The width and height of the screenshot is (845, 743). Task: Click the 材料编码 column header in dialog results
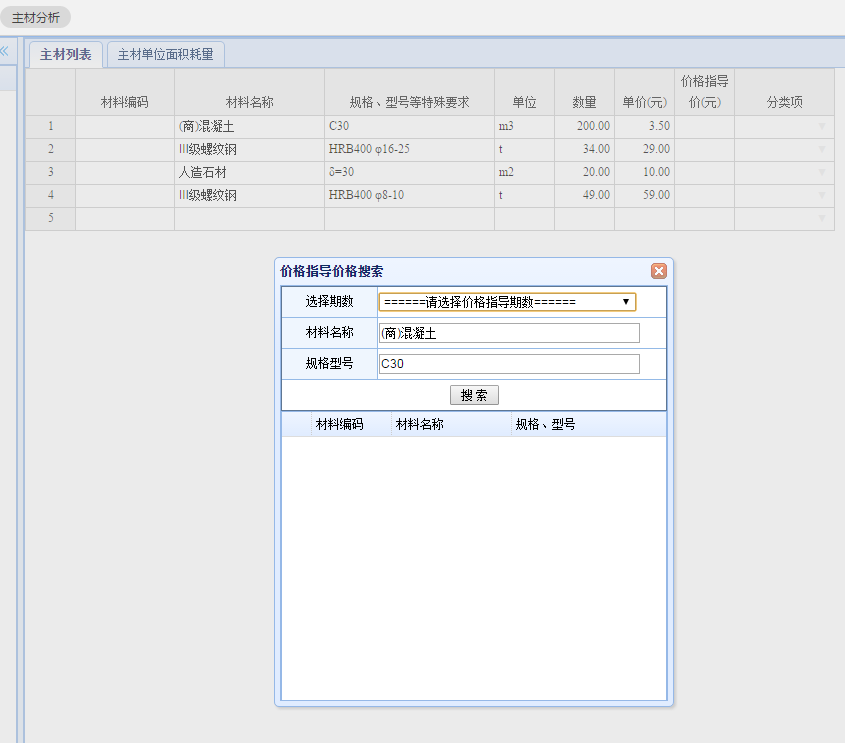click(339, 425)
